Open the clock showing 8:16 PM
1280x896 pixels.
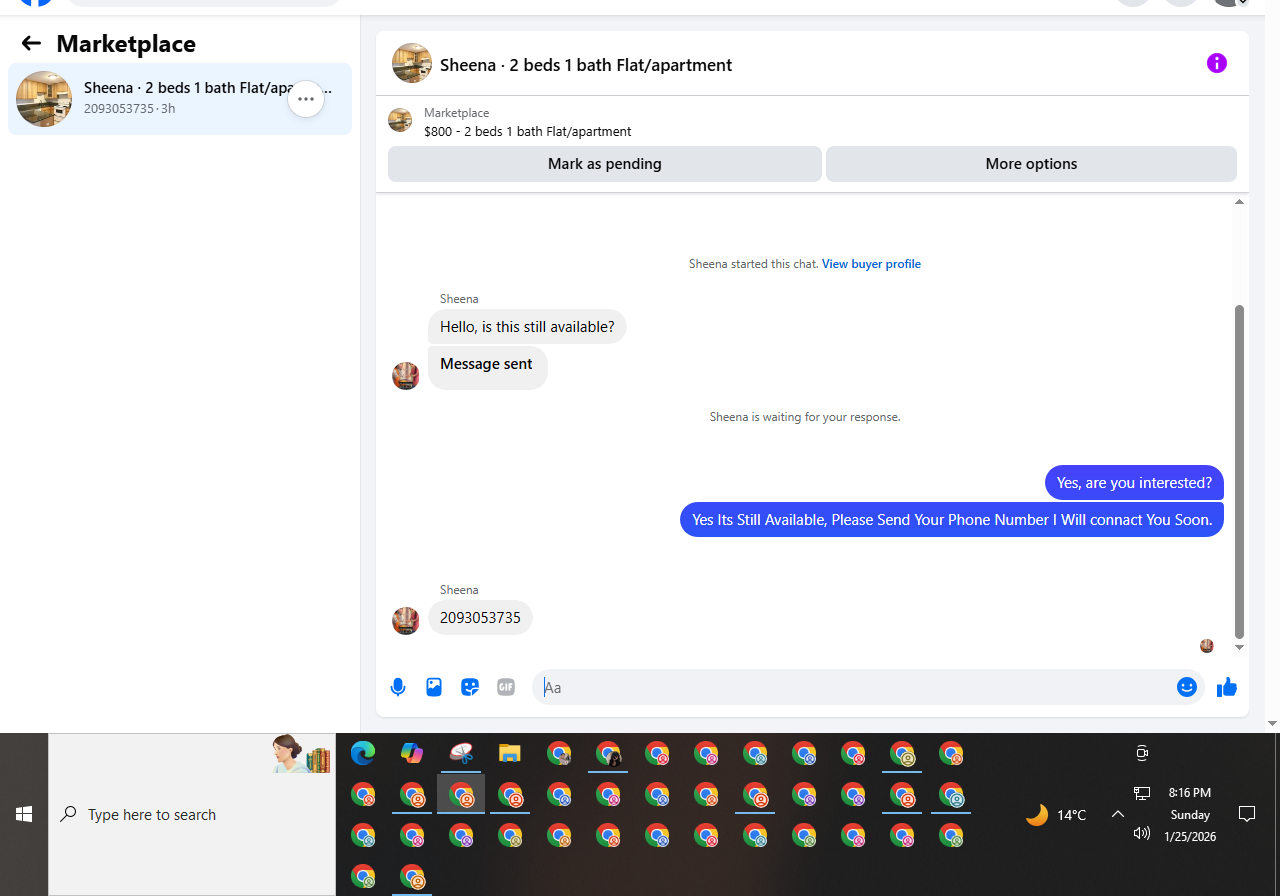pyautogui.click(x=1190, y=815)
